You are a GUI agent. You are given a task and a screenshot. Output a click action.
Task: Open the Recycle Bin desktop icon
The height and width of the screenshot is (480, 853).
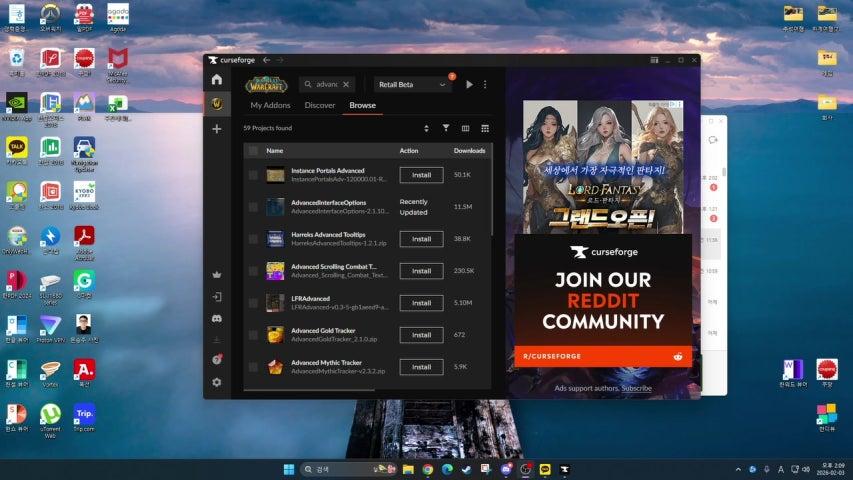click(17, 61)
